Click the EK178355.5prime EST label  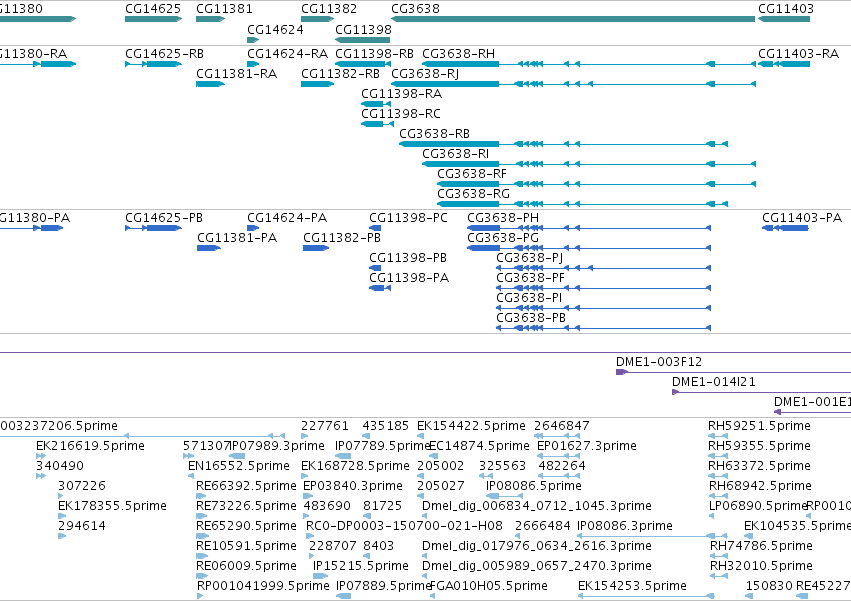tap(112, 506)
